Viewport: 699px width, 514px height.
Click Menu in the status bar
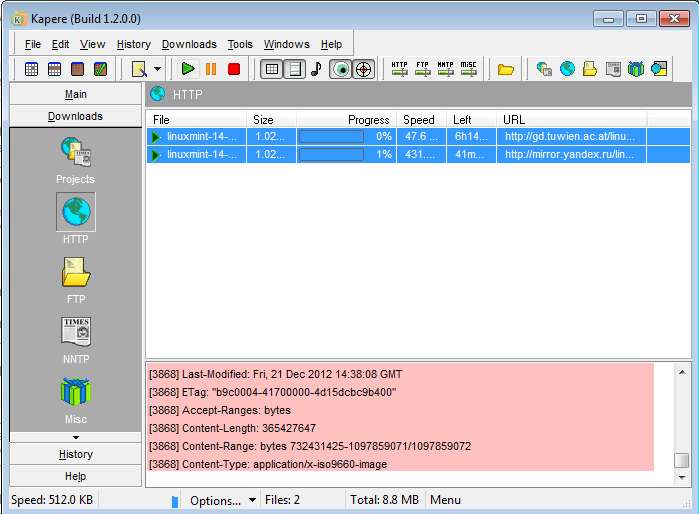(x=445, y=500)
